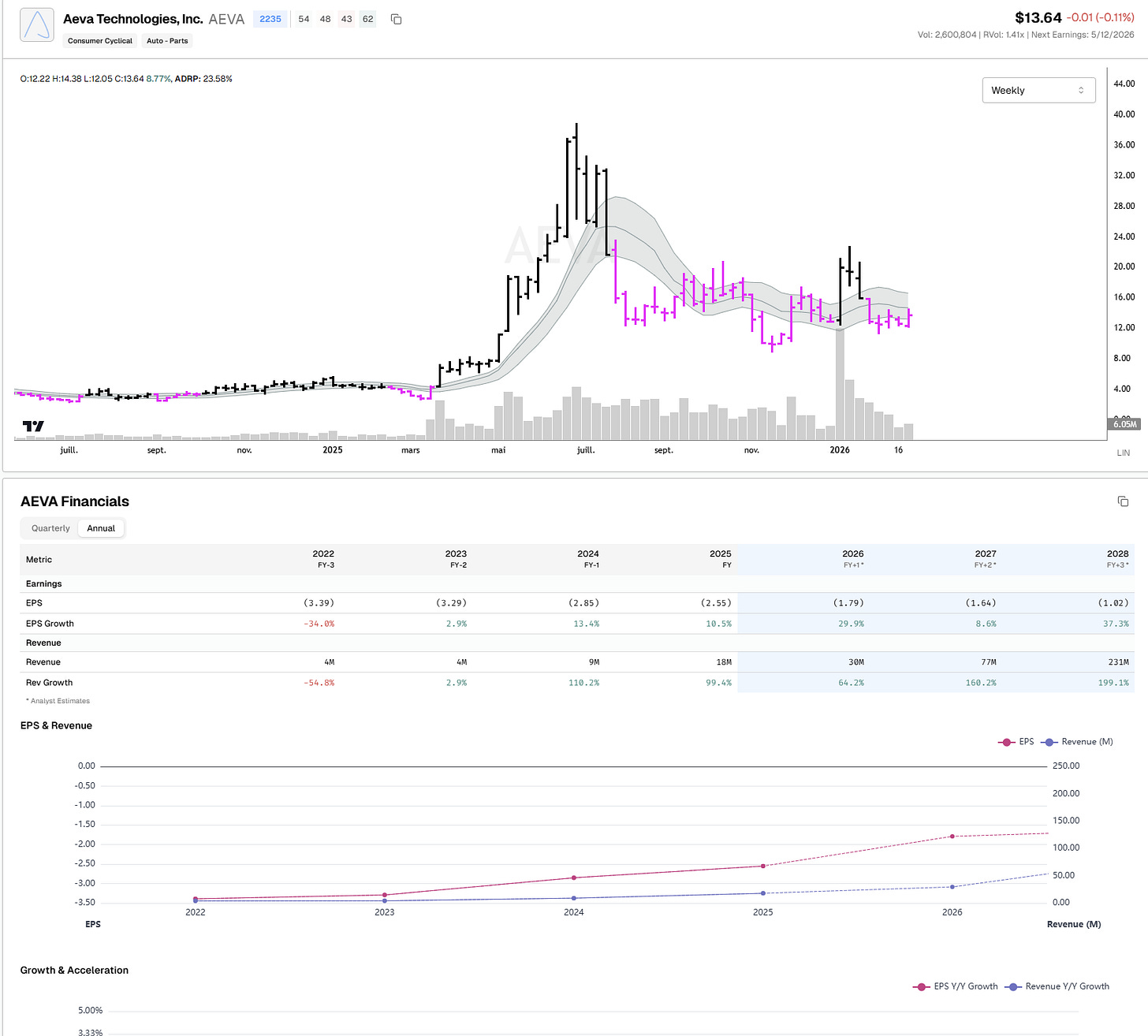The image size is (1148, 1036).
Task: Toggle EPS series in EPS & Revenue legend
Action: pyautogui.click(x=1016, y=742)
